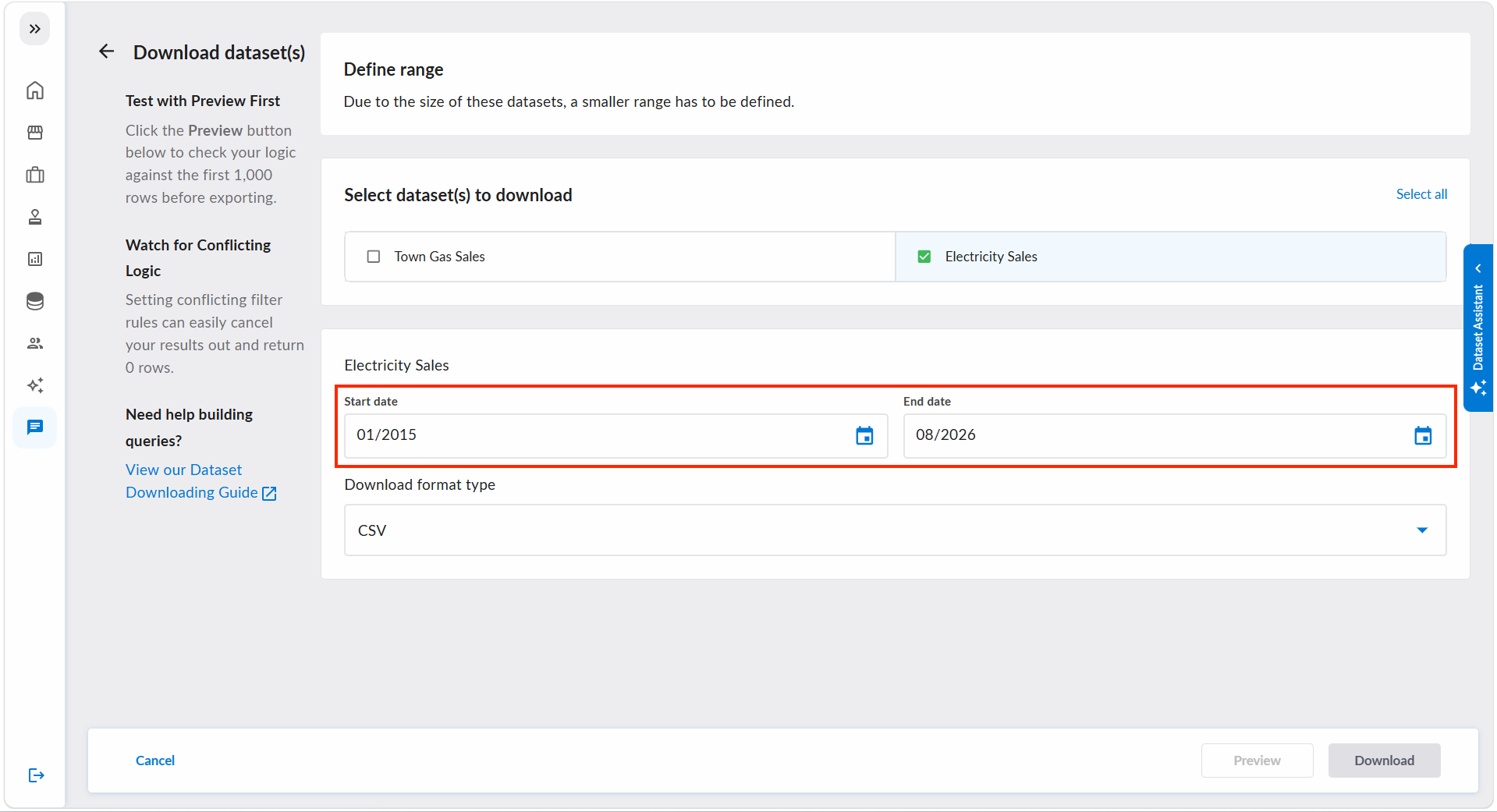Screen dimensions: 1497x812
Task: Open the Dataset Downloading Guide link
Action: point(192,481)
